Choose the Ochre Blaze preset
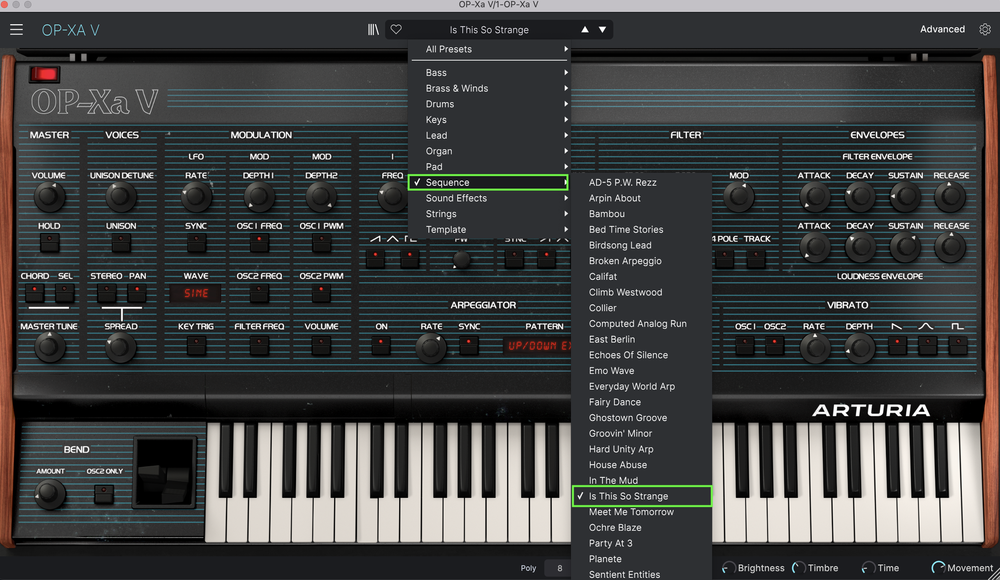Screen dimensions: 1000x580 point(642,528)
